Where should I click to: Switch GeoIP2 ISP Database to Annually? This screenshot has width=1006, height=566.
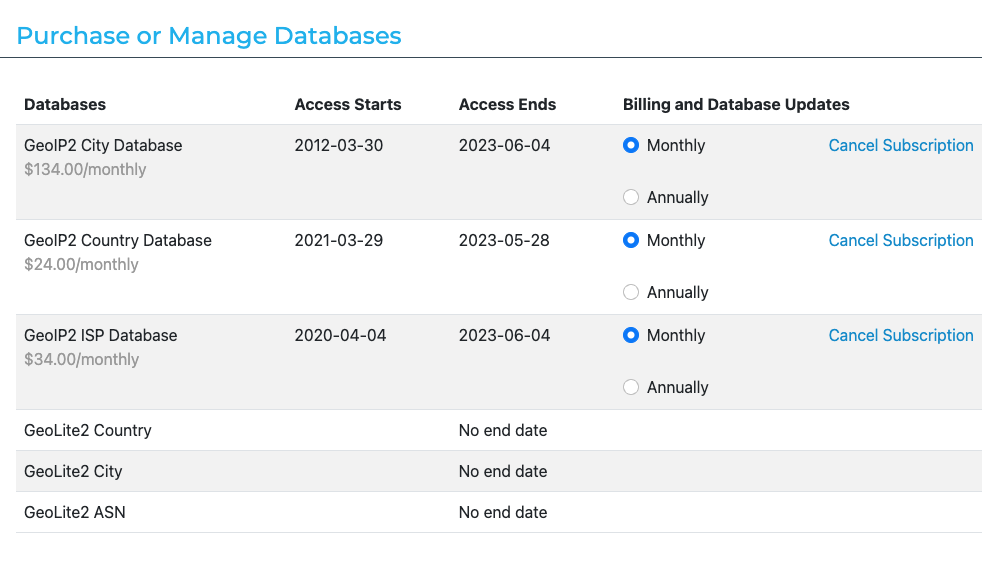[631, 388]
